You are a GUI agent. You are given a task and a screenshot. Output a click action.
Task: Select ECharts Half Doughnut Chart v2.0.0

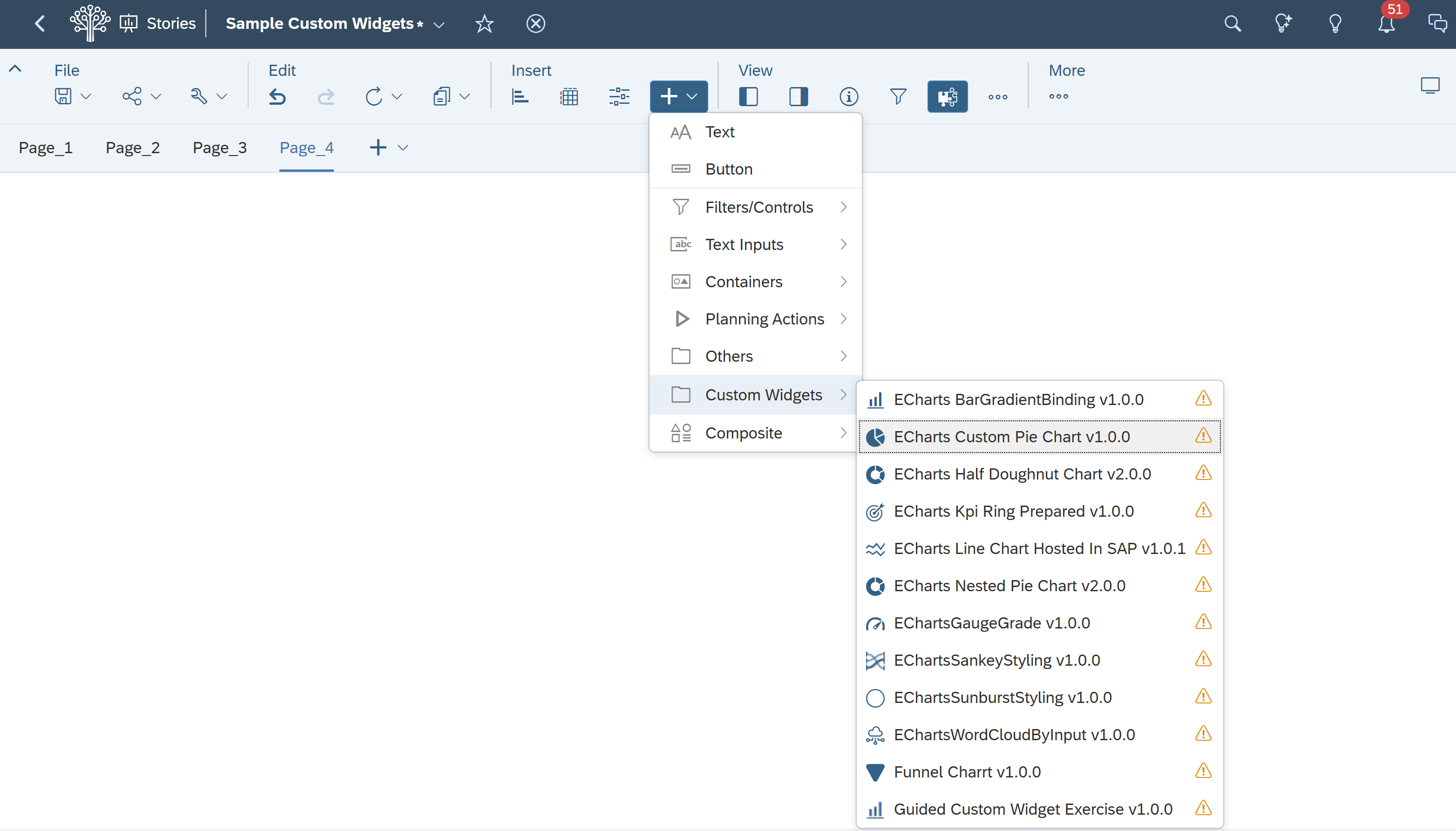click(1039, 474)
